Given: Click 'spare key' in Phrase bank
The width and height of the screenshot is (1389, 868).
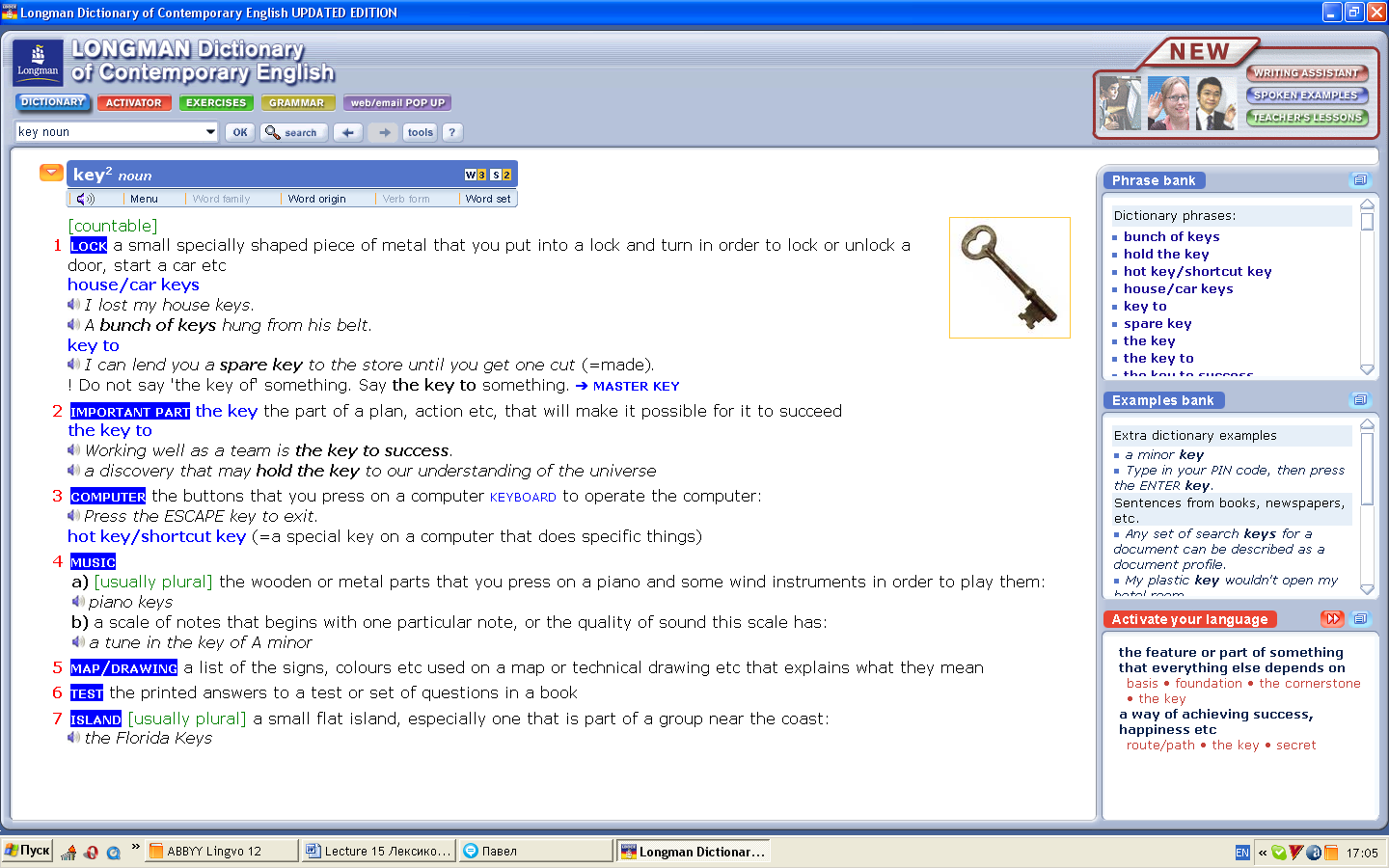Looking at the screenshot, I should tap(1157, 323).
